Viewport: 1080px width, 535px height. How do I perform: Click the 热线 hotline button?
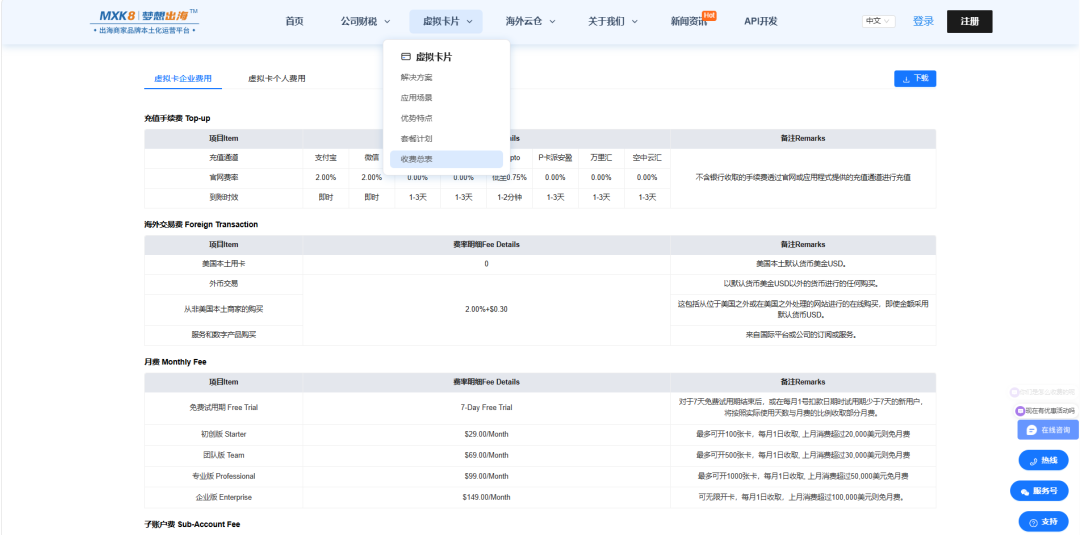coord(1043,461)
